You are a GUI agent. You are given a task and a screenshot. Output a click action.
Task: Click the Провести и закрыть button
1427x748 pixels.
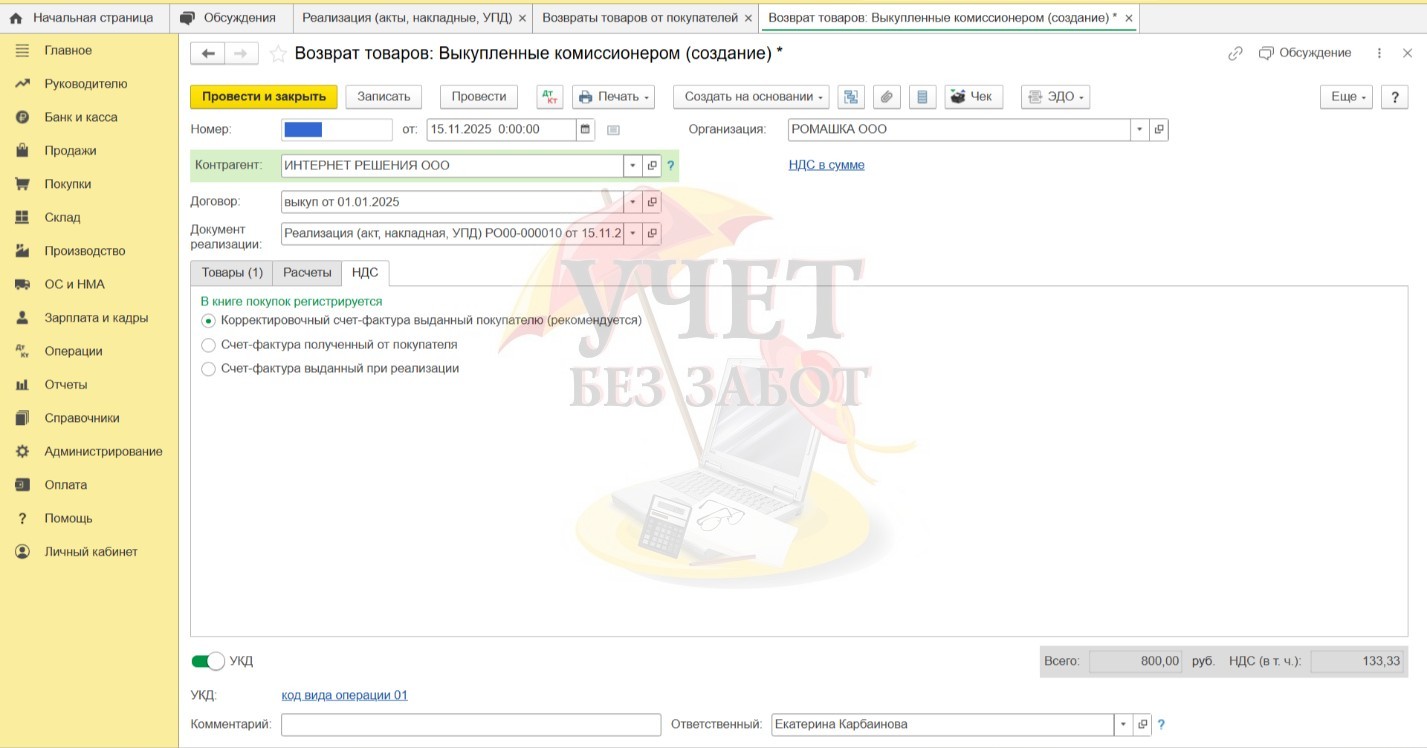click(264, 97)
